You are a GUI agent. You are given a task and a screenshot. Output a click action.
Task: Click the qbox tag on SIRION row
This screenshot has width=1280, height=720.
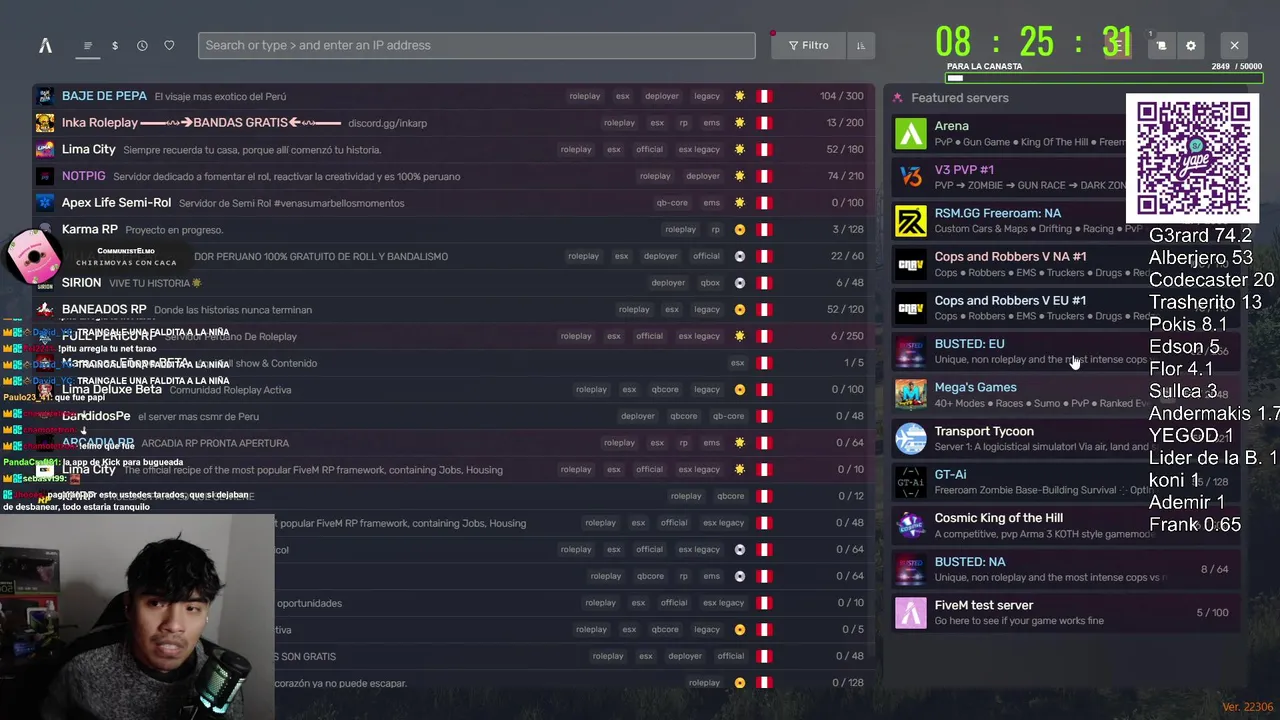click(710, 283)
